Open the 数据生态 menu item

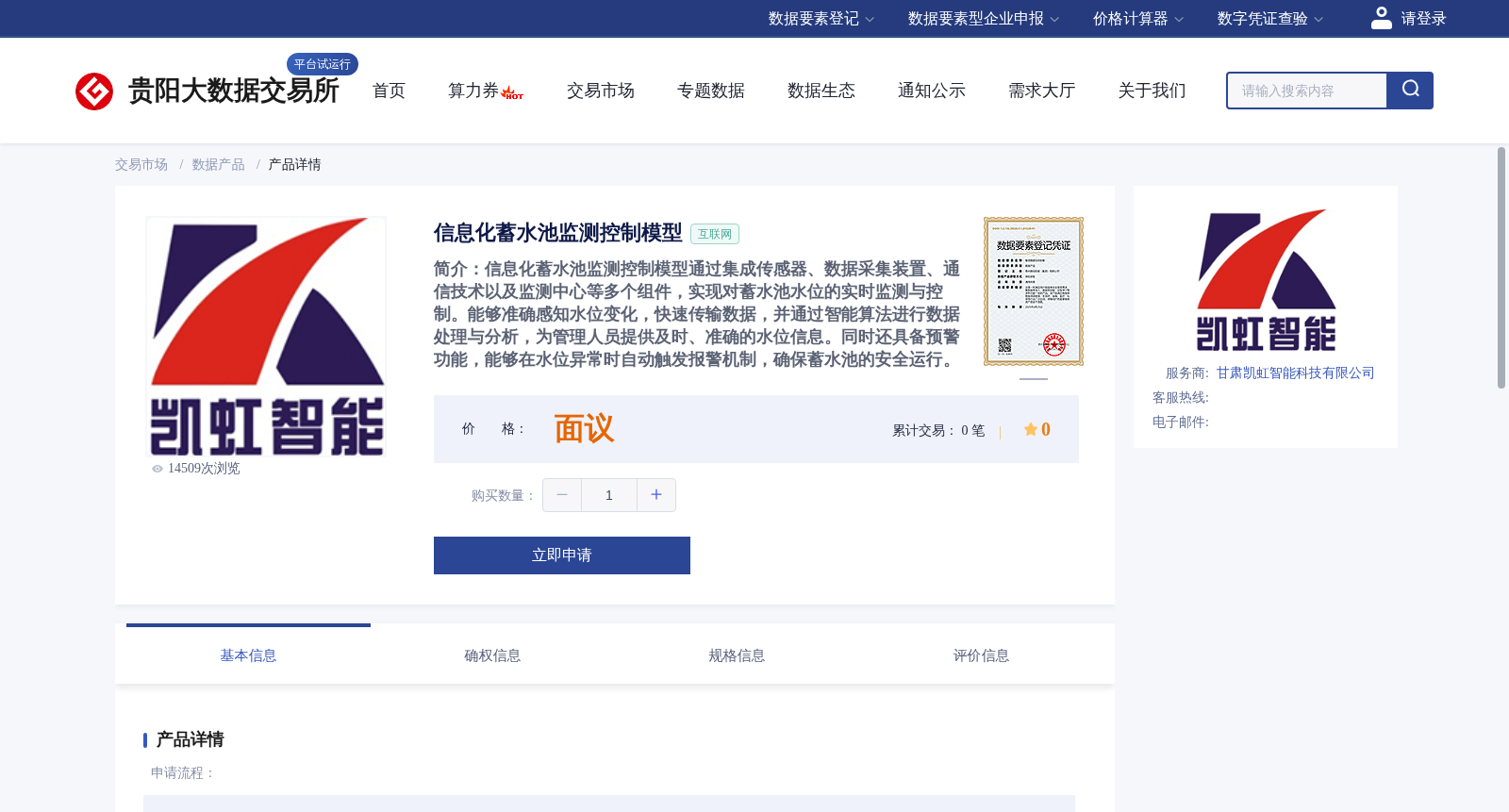click(x=821, y=91)
